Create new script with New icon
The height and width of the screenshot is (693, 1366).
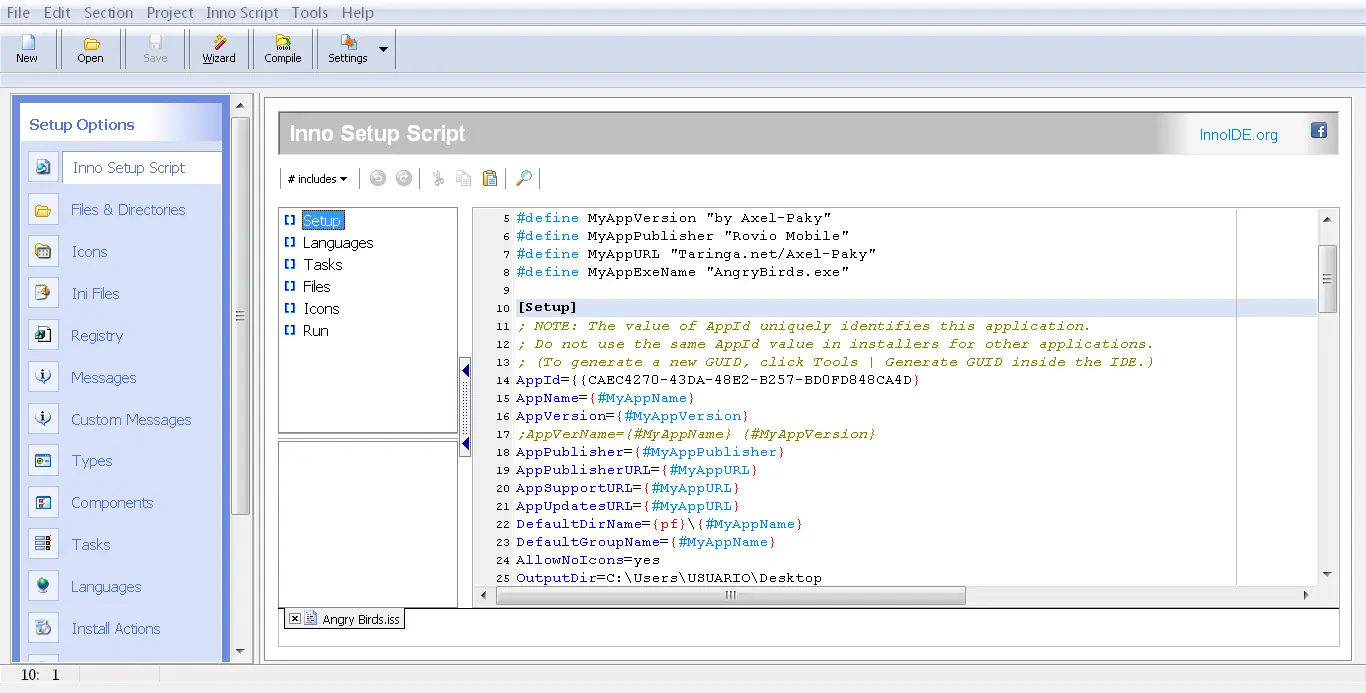[27, 49]
